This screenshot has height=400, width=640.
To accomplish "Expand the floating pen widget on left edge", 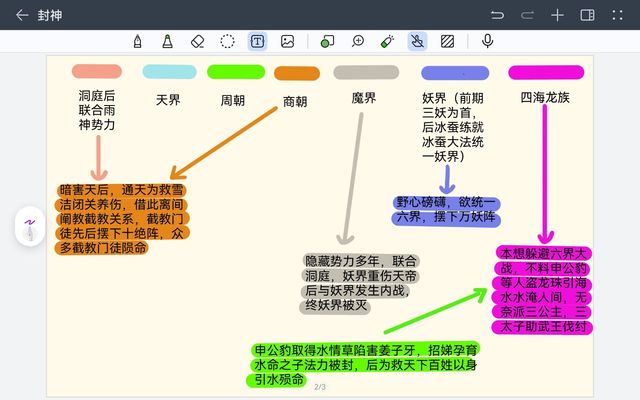I will point(30,227).
